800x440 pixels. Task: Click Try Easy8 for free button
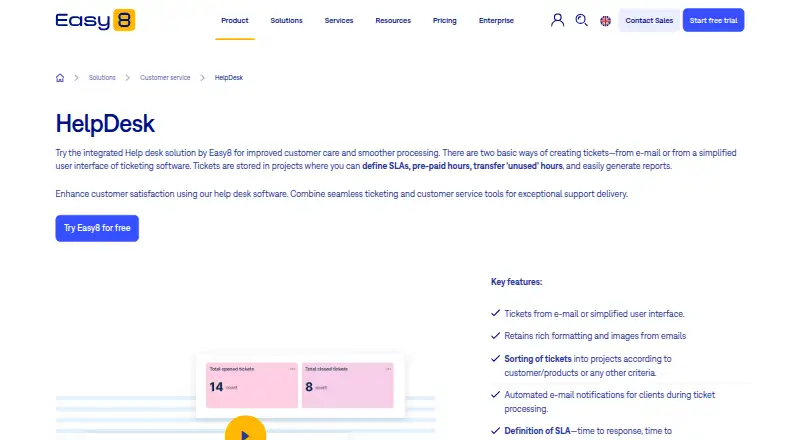pos(97,228)
